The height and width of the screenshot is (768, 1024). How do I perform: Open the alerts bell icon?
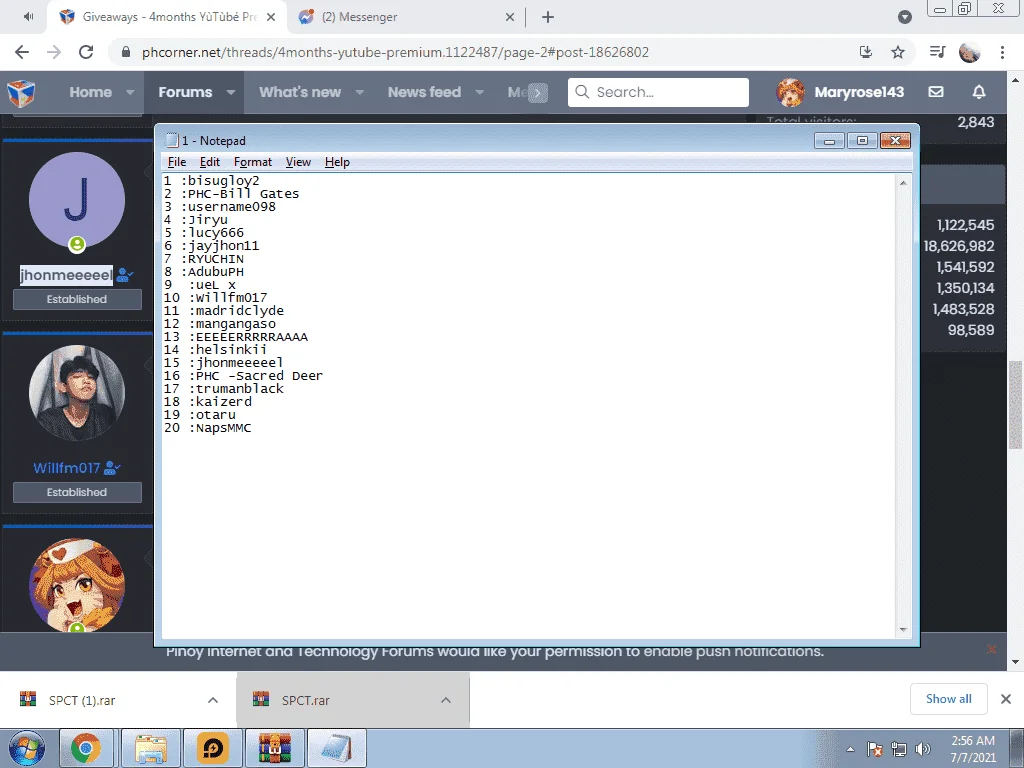979,92
